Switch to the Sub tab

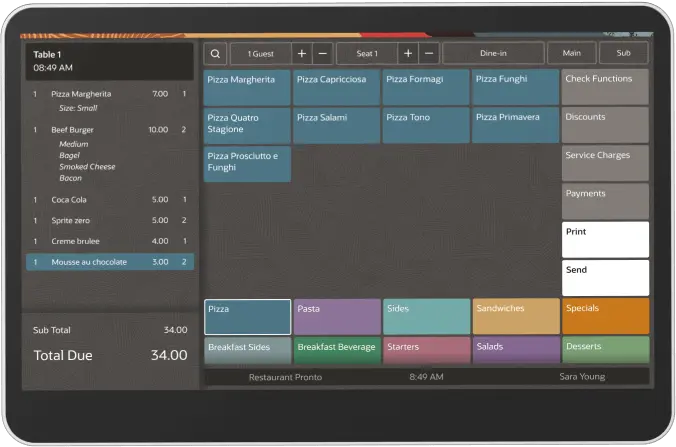click(623, 54)
